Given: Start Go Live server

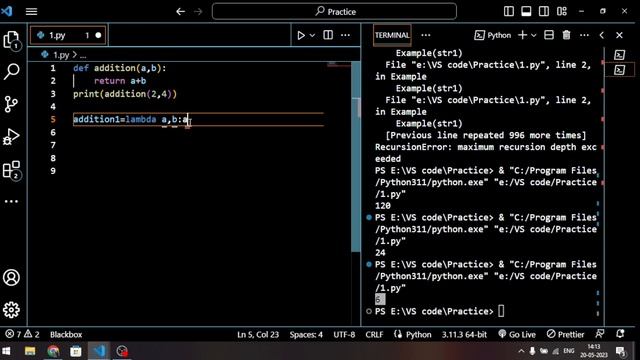Looking at the screenshot, I should point(517,334).
